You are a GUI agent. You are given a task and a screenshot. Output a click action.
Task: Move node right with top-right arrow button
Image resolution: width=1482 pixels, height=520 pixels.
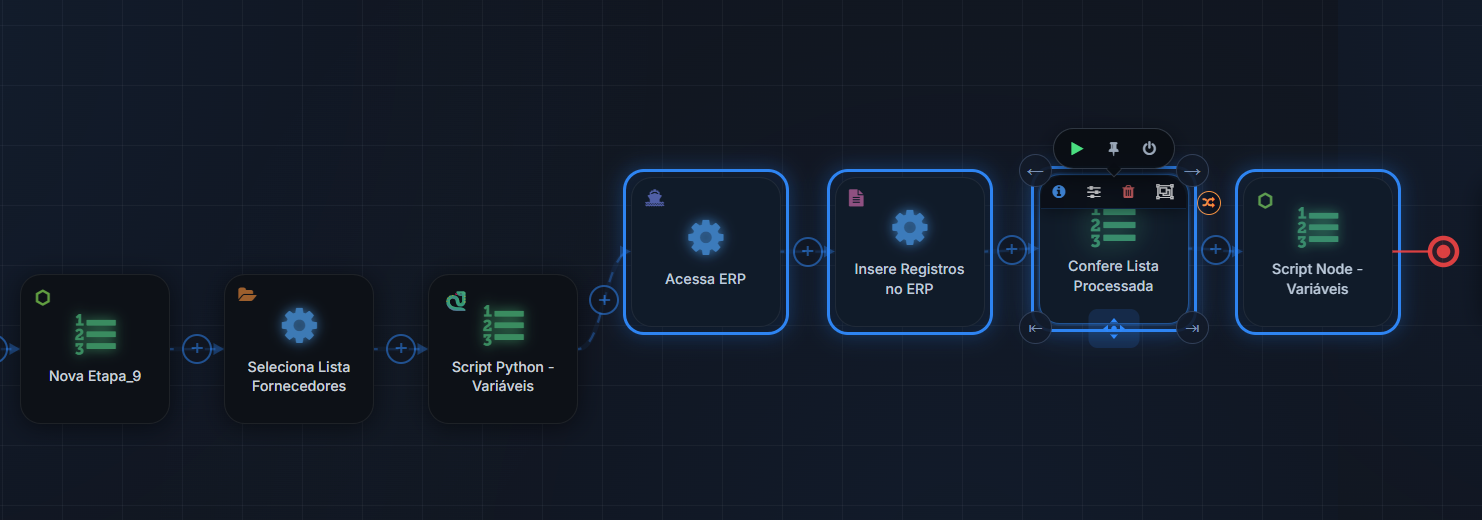[1192, 171]
